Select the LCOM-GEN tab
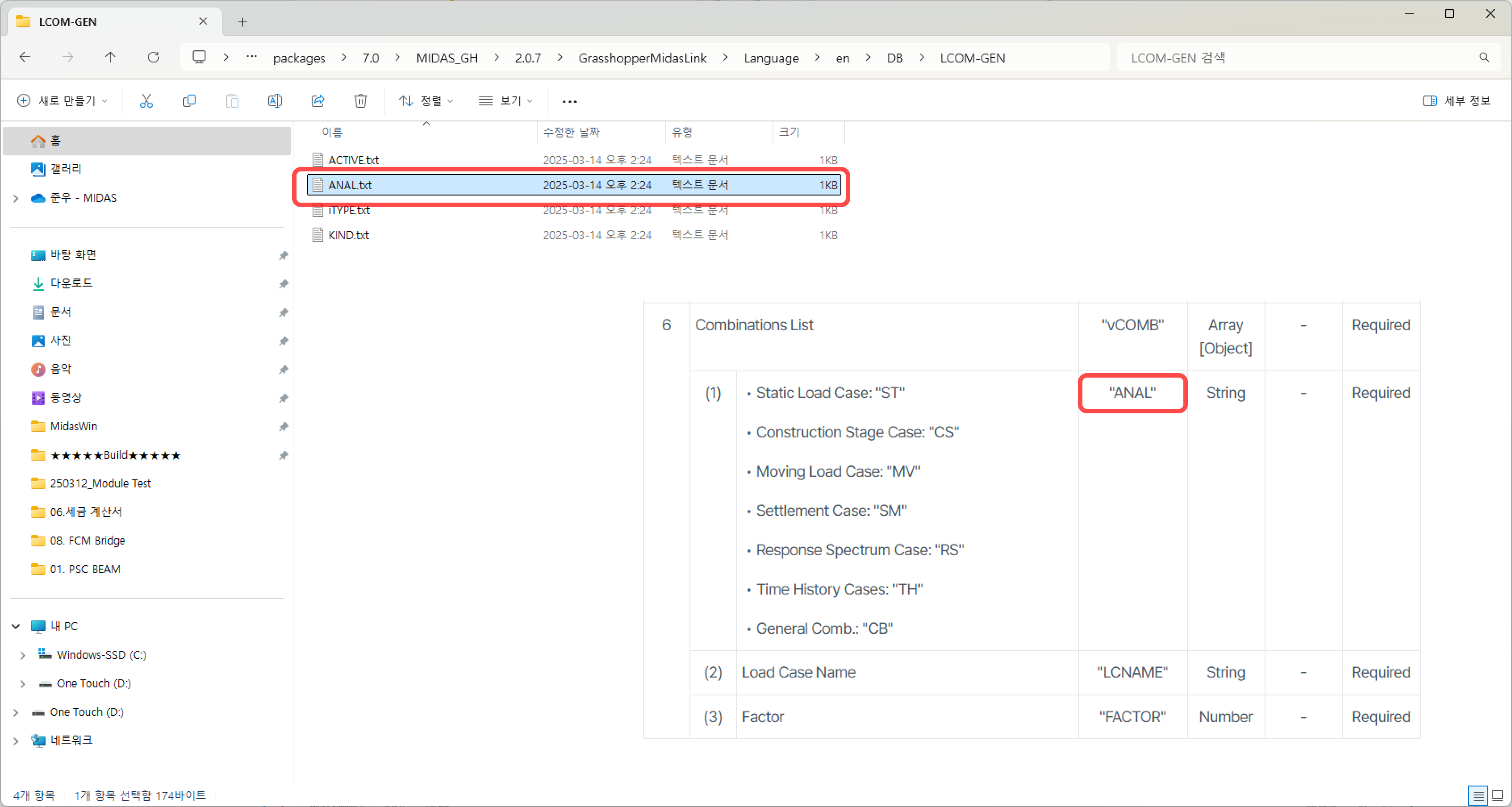This screenshot has width=1512, height=807. coord(115,22)
